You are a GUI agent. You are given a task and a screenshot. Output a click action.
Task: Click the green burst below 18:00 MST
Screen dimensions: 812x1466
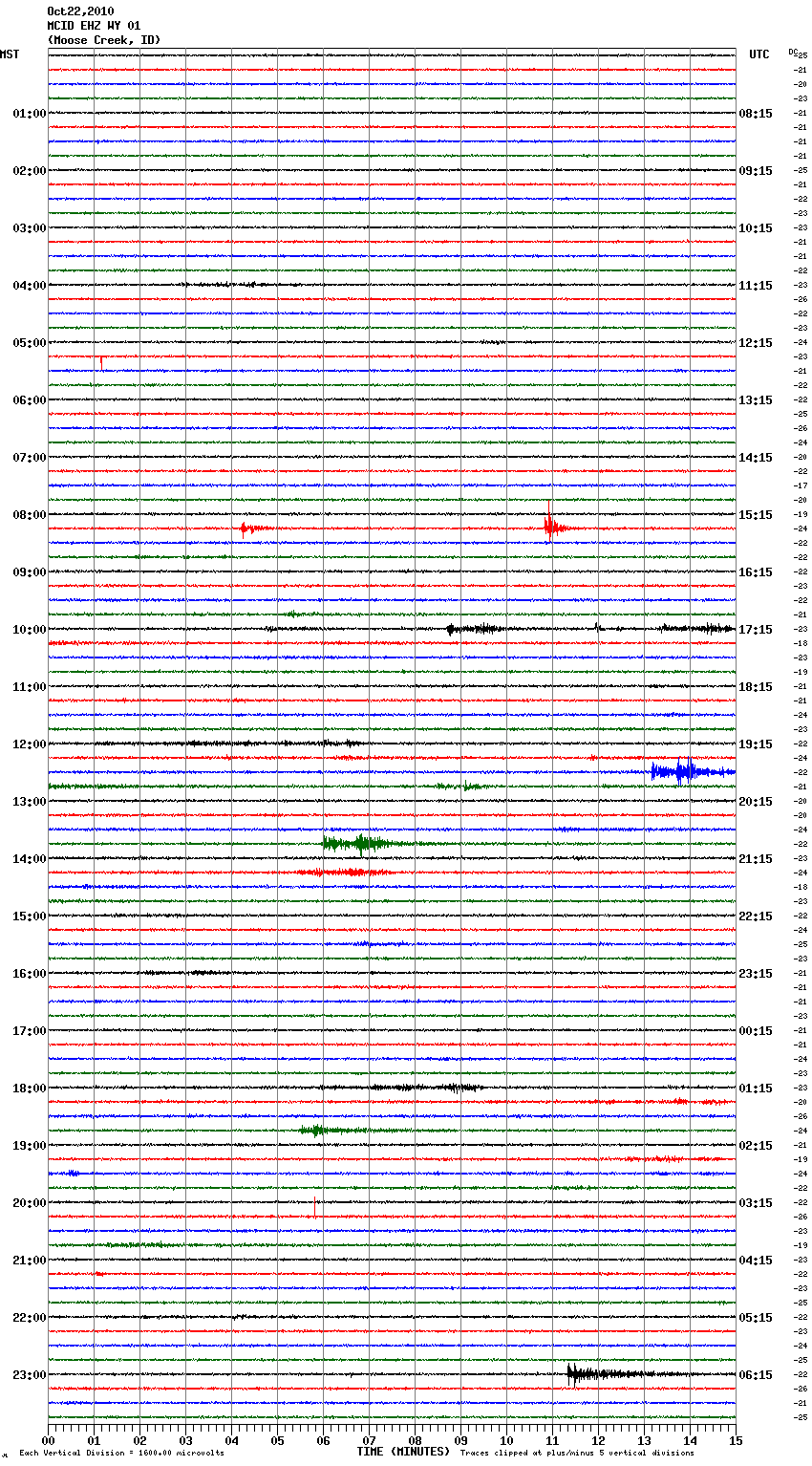coord(330,1131)
